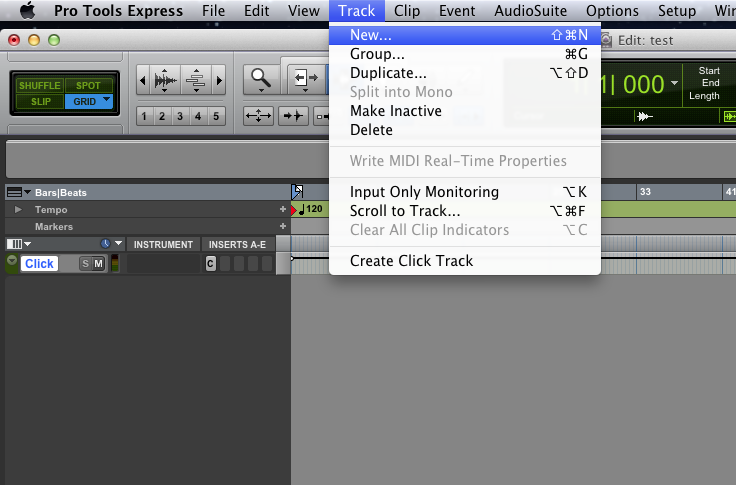Mute the Click track
Image resolution: width=736 pixels, height=485 pixels.
[98, 263]
